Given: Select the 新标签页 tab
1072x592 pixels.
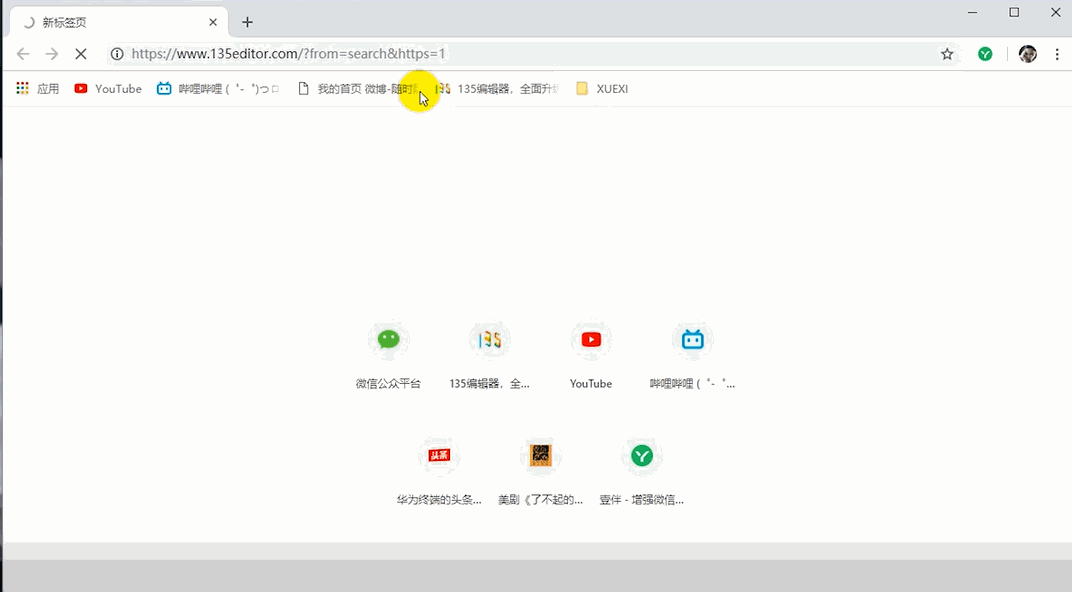Looking at the screenshot, I should 118,23.
